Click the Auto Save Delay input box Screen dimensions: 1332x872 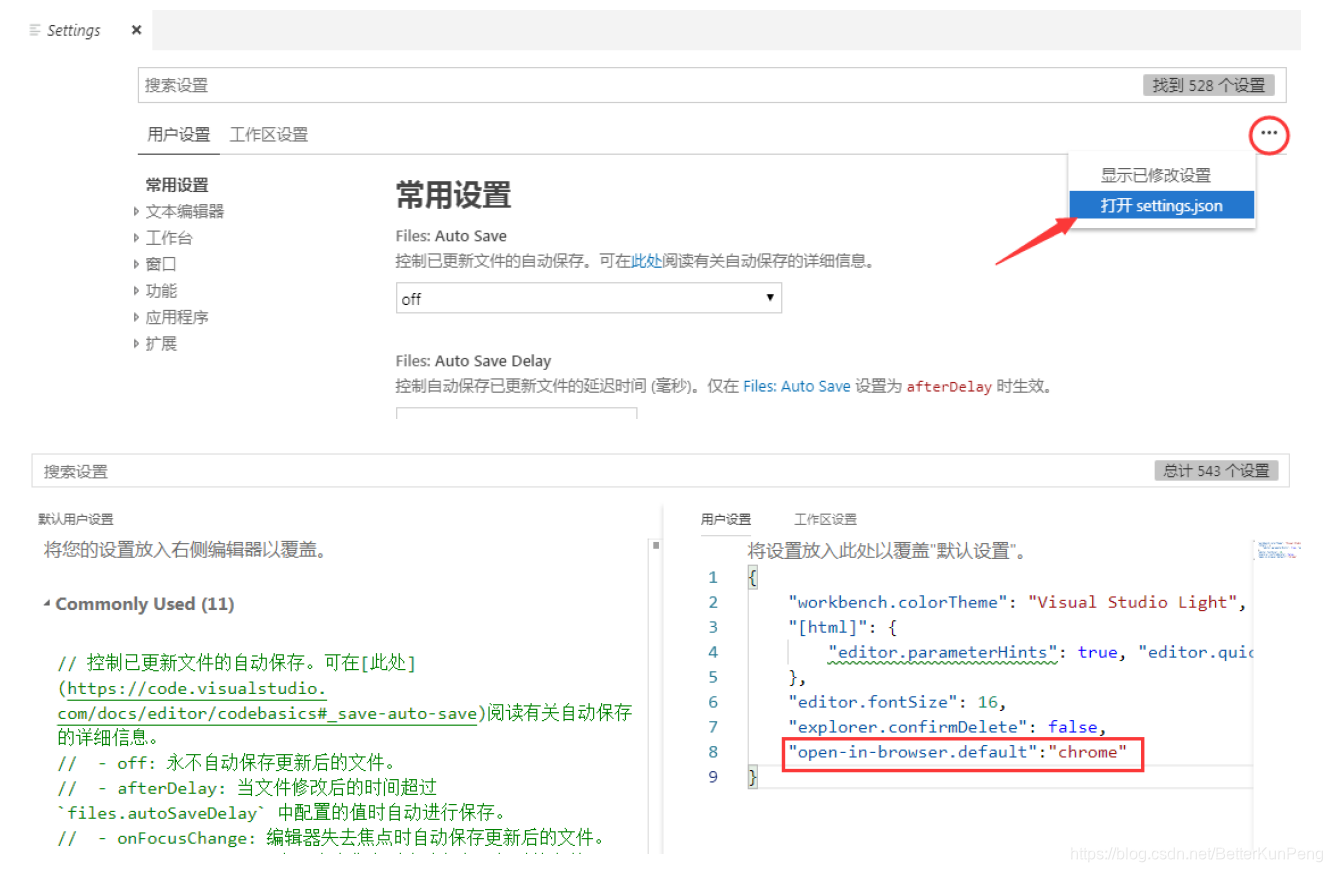pos(516,413)
